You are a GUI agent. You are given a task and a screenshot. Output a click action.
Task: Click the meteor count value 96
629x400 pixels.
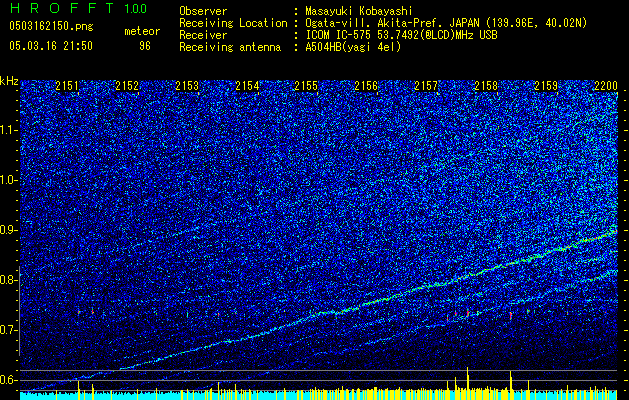point(145,46)
